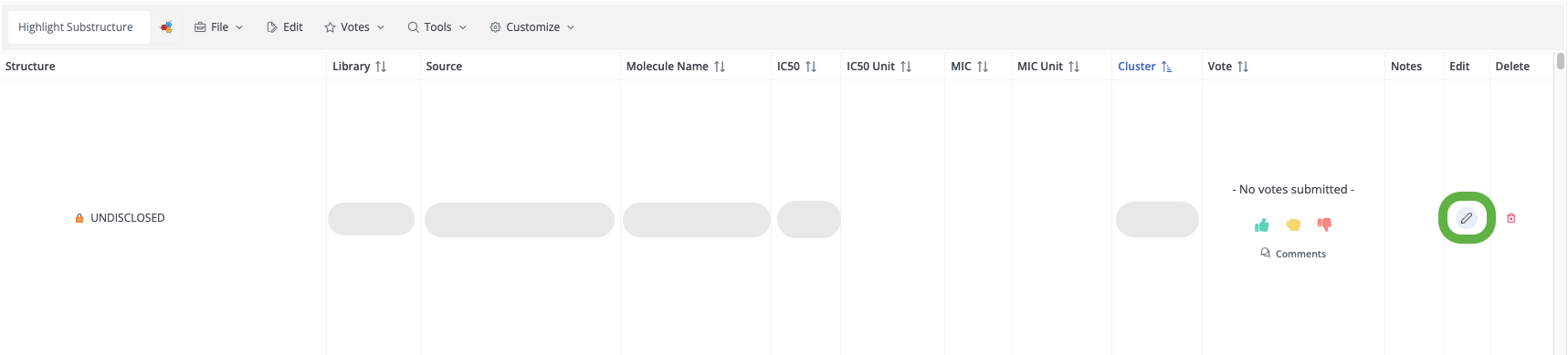
Task: Select the yellow neutral vote icon
Action: click(1293, 224)
